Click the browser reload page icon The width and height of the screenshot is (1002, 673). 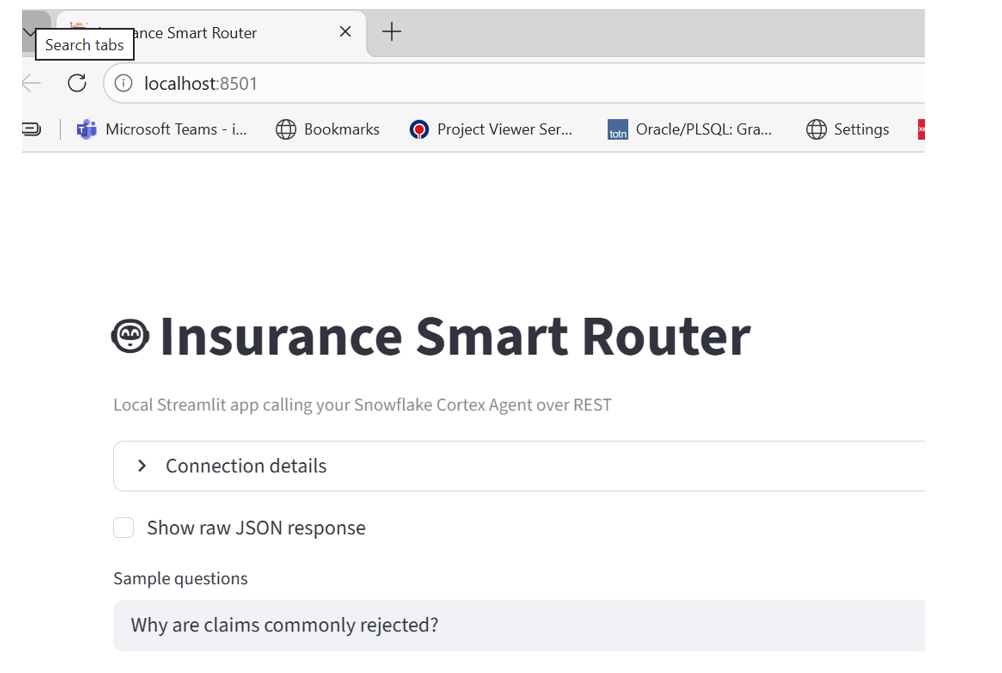point(77,83)
